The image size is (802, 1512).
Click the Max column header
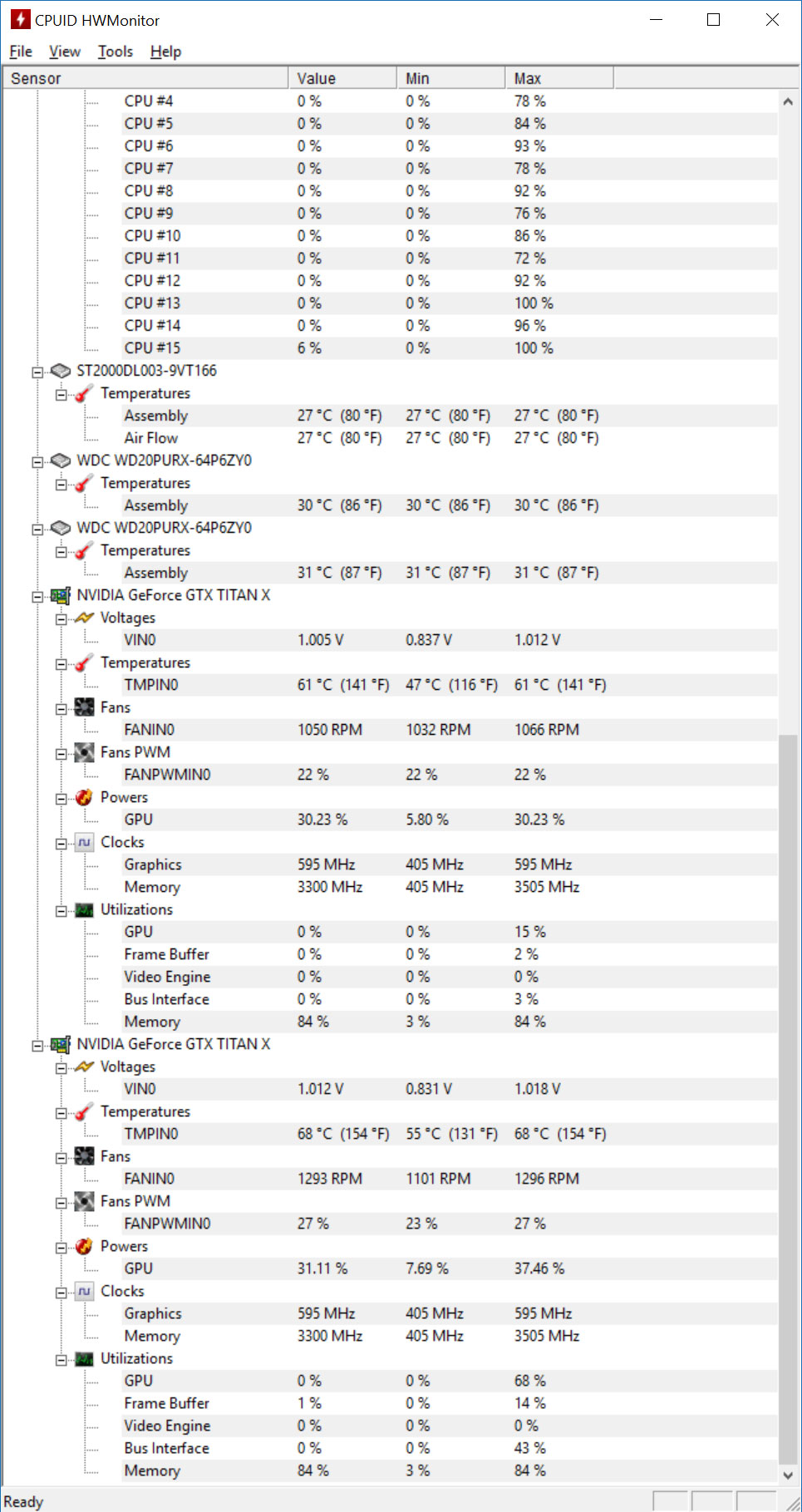557,78
